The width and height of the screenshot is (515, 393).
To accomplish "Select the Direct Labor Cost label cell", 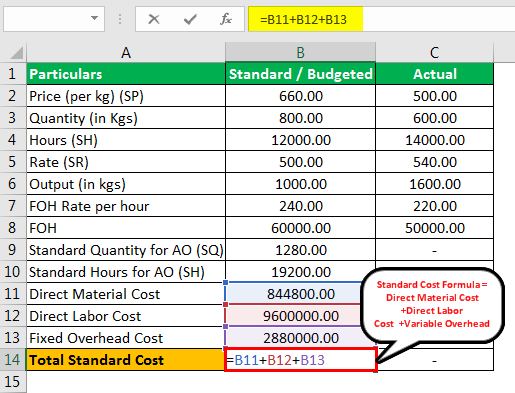I will point(126,316).
